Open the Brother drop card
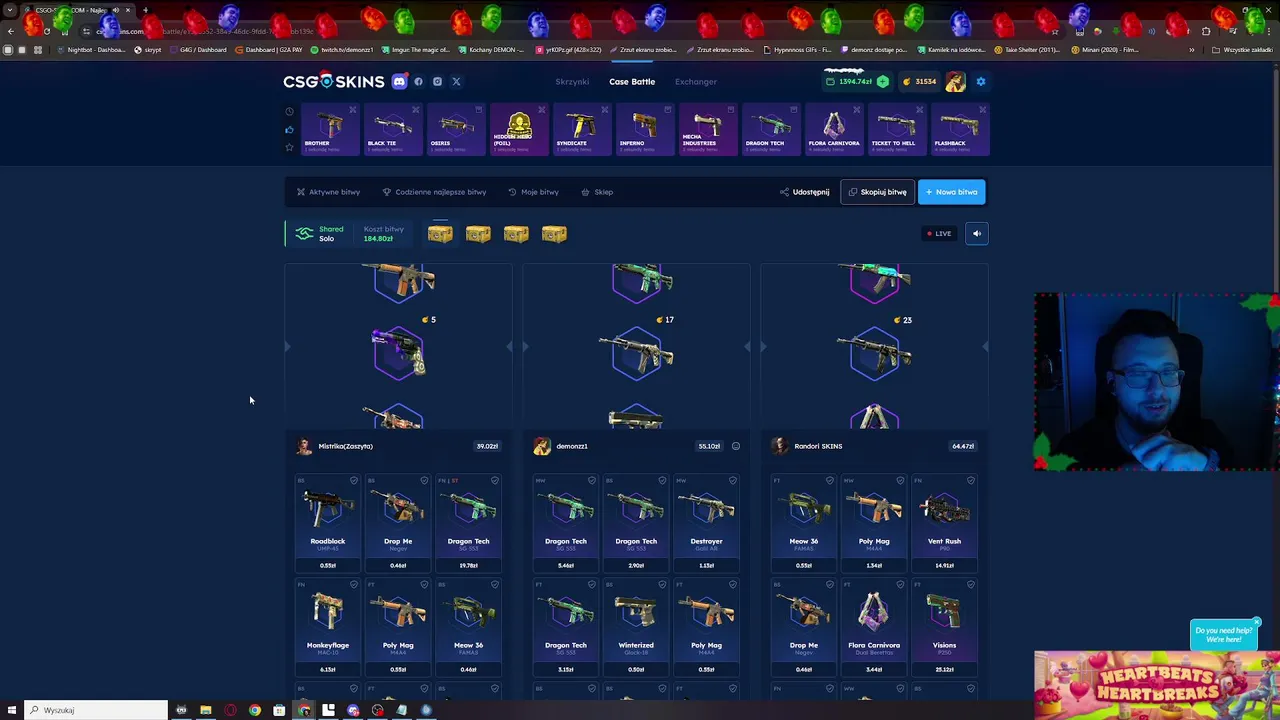 coord(330,130)
